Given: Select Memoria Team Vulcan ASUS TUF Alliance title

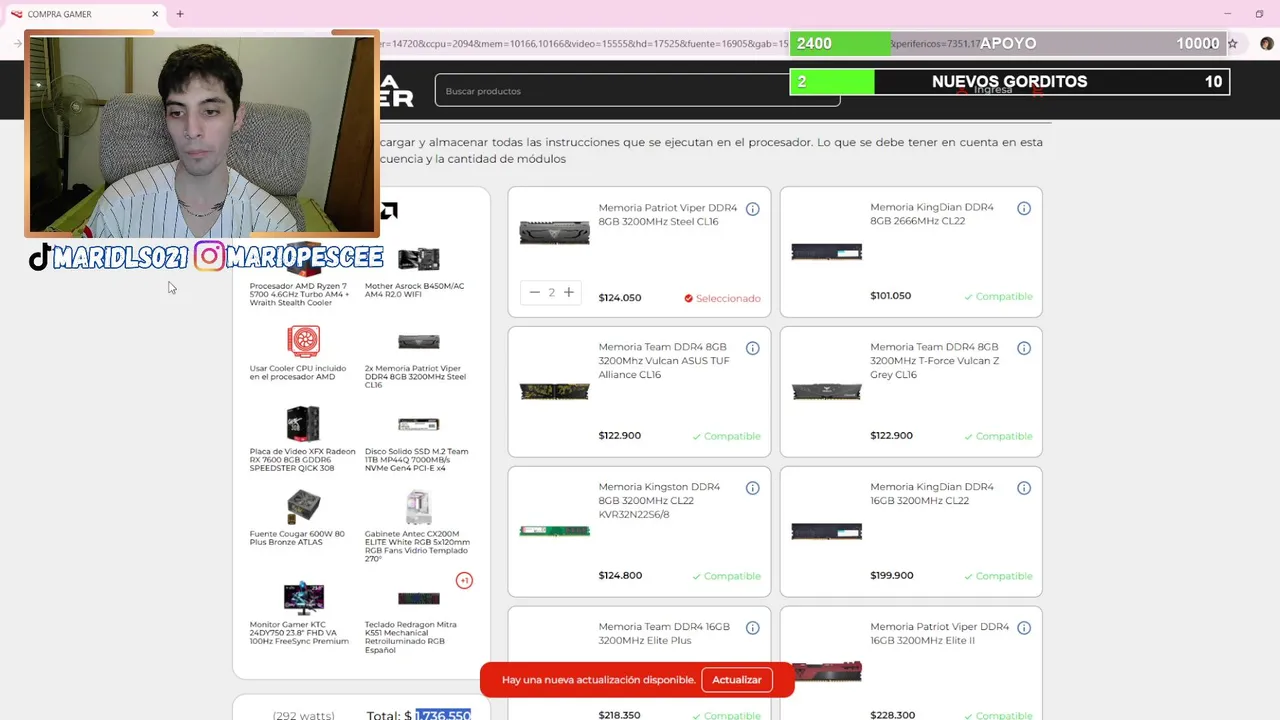Looking at the screenshot, I should click(x=664, y=361).
